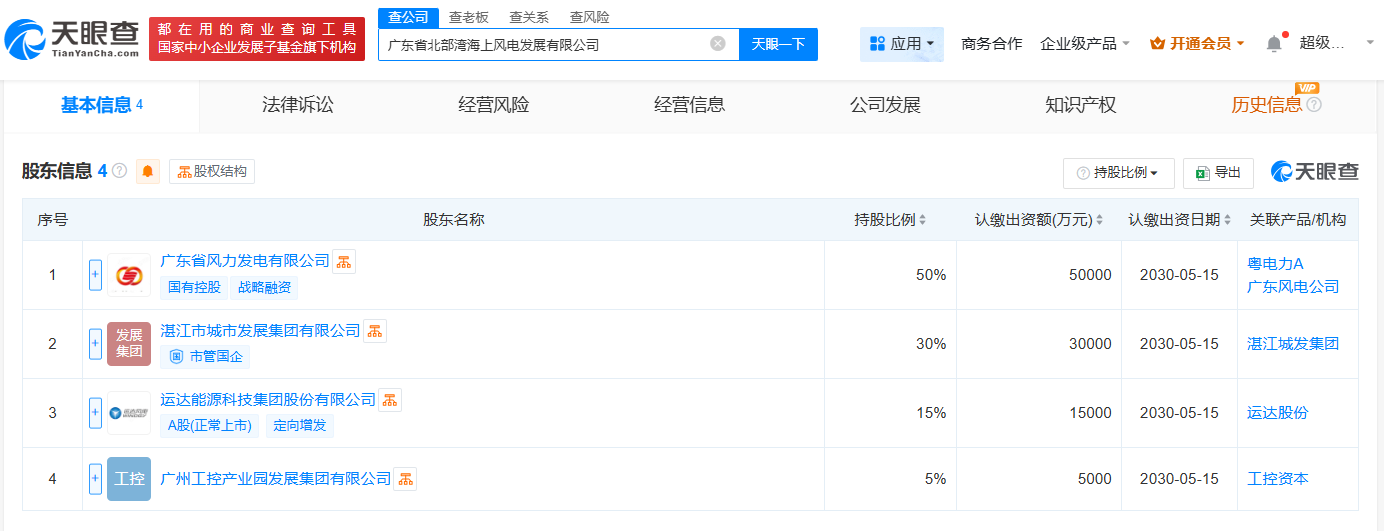Open equity chart icon beside 广州工控产业园发展集团有限公司

(x=405, y=479)
